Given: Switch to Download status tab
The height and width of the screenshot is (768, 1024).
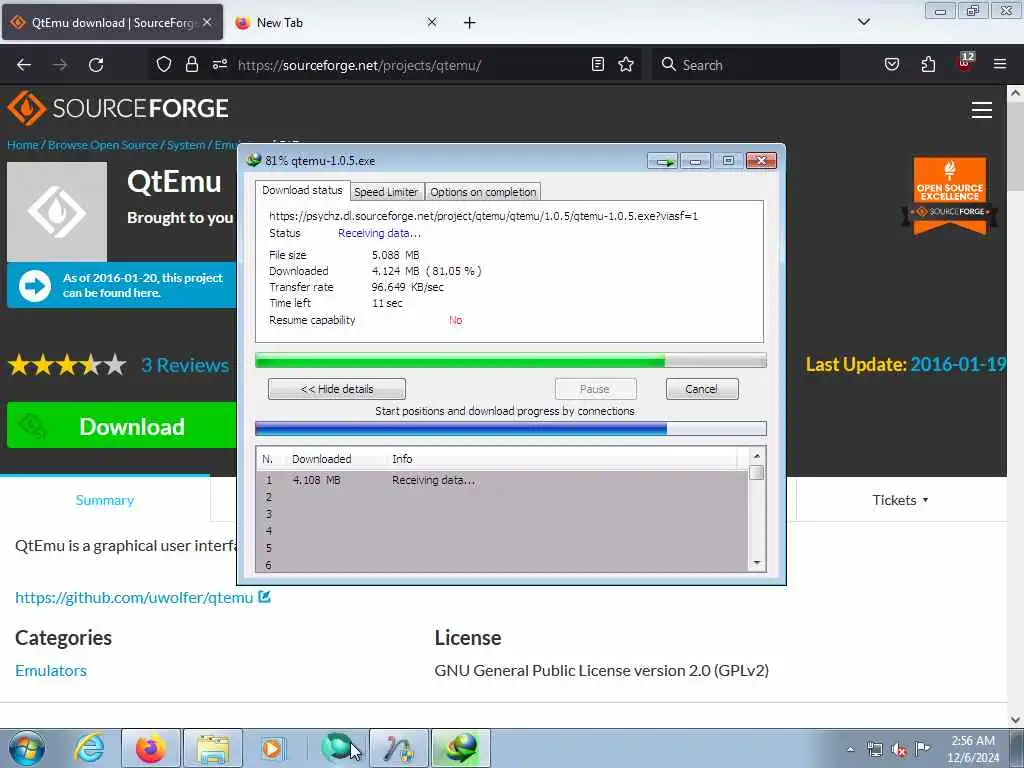Looking at the screenshot, I should click(302, 190).
